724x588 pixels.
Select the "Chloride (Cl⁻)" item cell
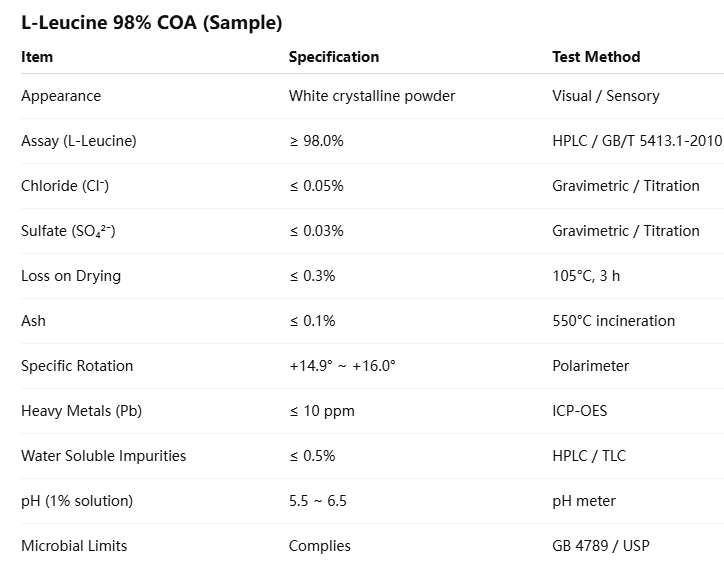tap(65, 186)
